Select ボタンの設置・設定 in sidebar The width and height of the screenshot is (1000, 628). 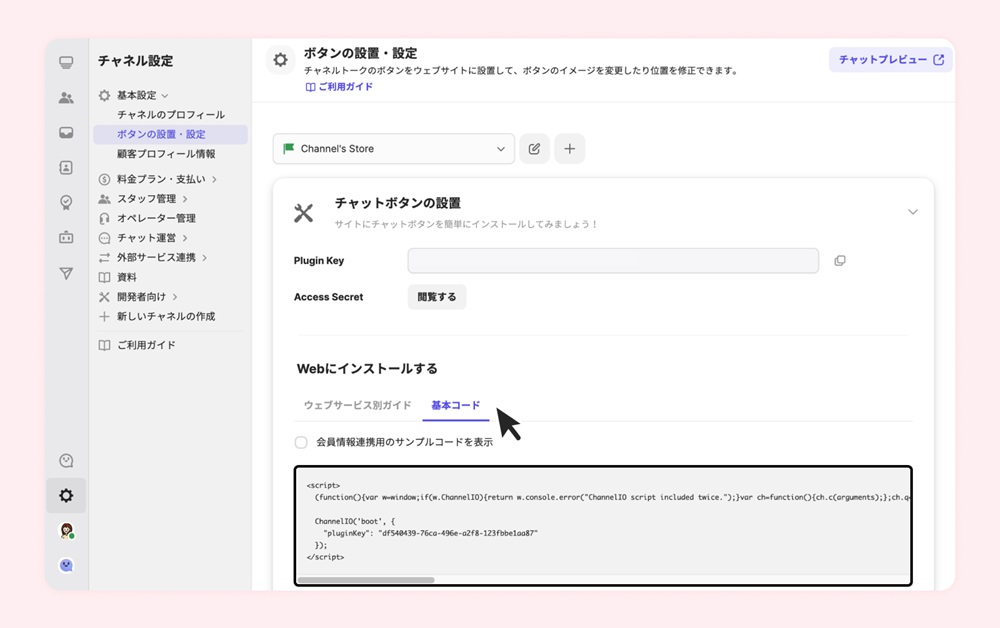point(170,135)
